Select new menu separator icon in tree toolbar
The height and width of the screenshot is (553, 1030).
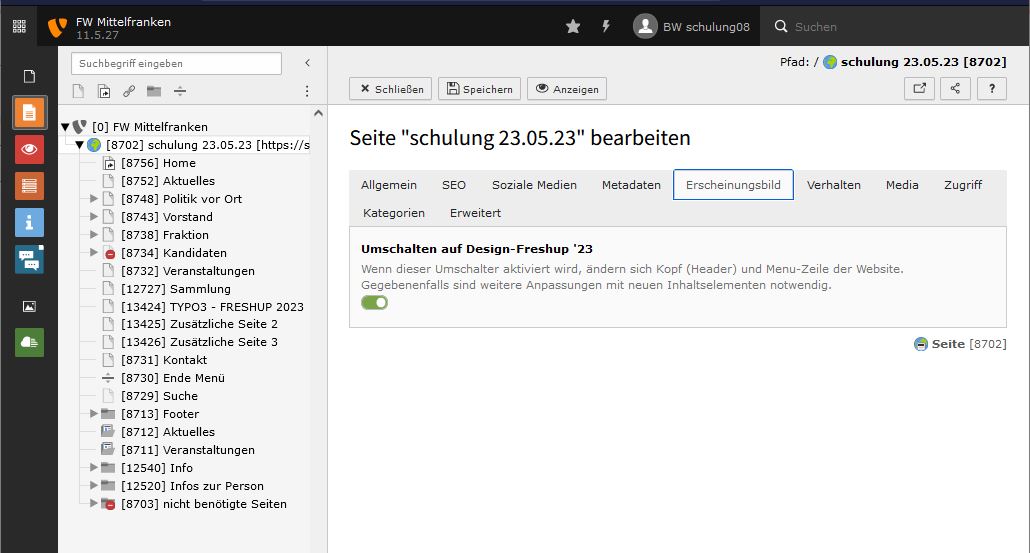click(179, 91)
